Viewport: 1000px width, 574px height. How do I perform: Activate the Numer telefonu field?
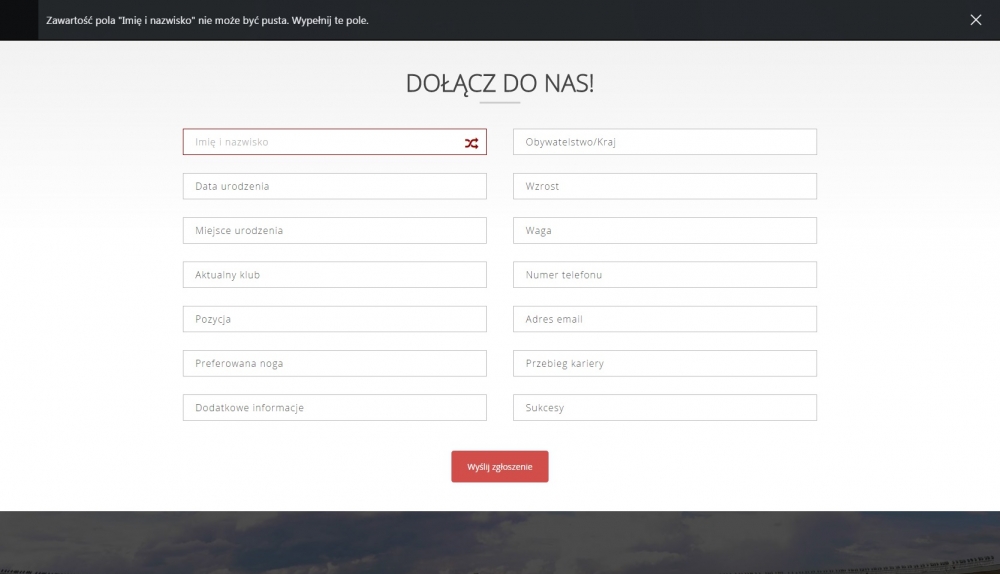pyautogui.click(x=665, y=275)
